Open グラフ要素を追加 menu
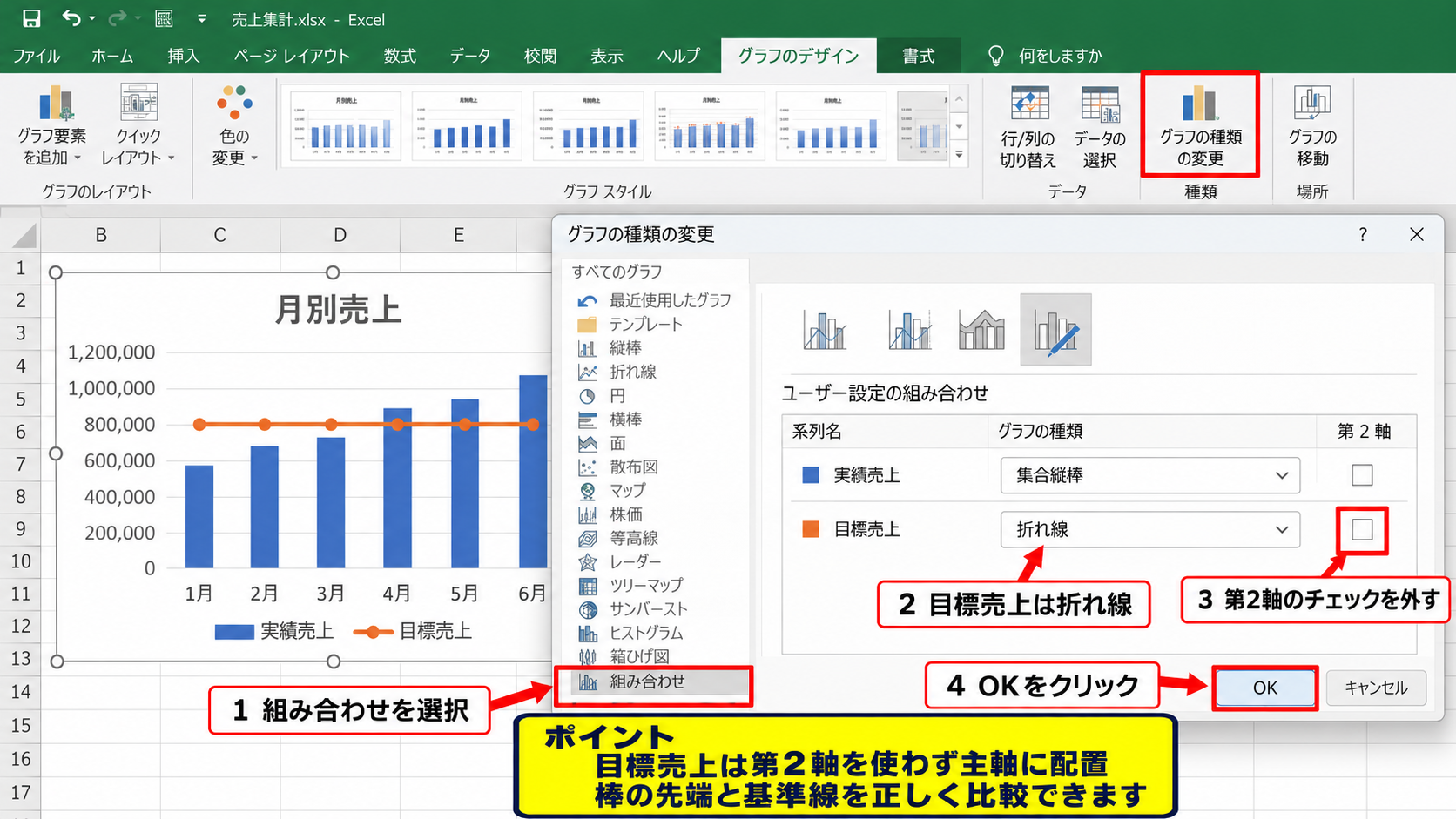1456x819 pixels. click(x=52, y=125)
